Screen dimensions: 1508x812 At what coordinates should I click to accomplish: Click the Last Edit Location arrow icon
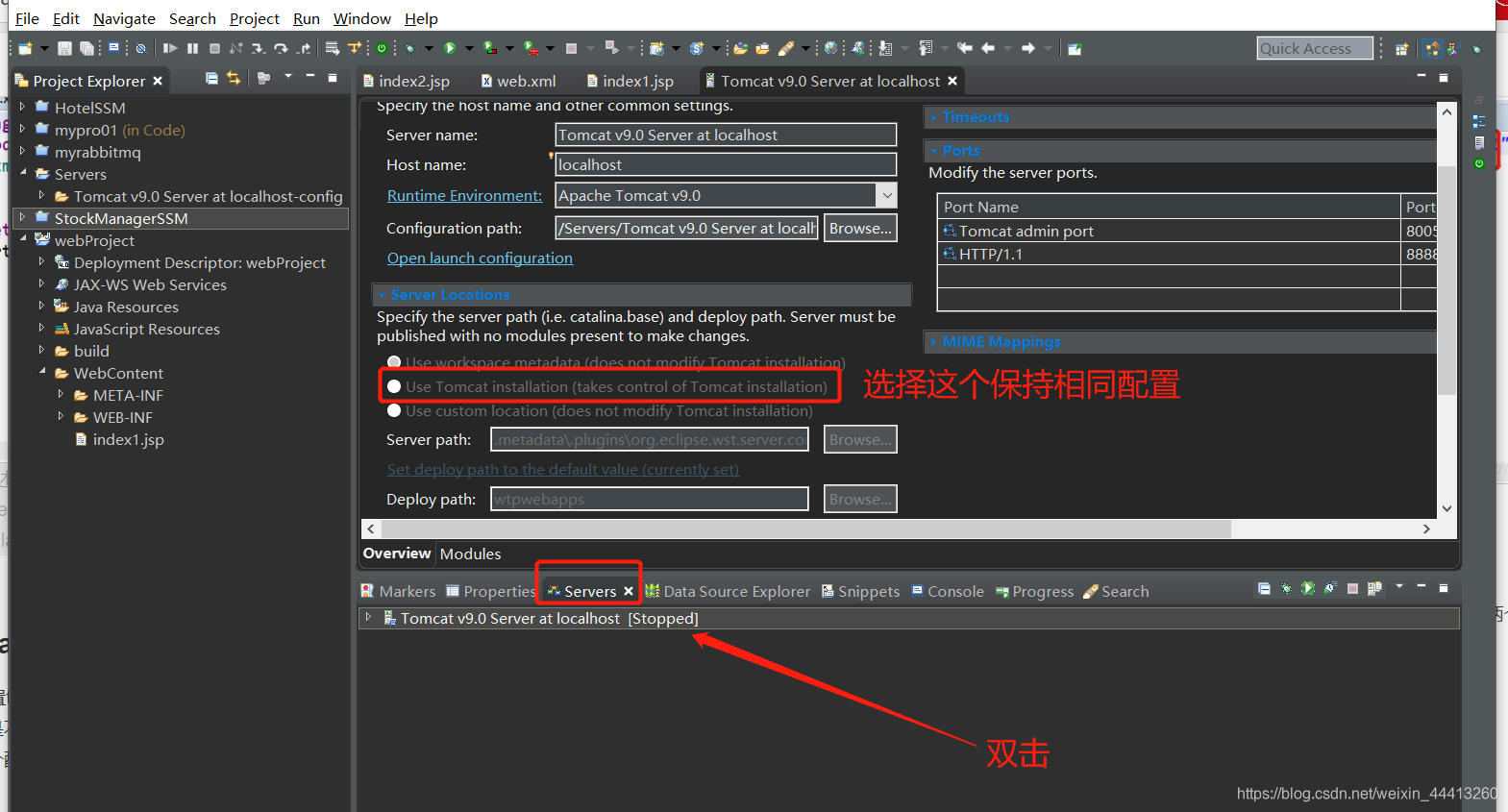(964, 48)
